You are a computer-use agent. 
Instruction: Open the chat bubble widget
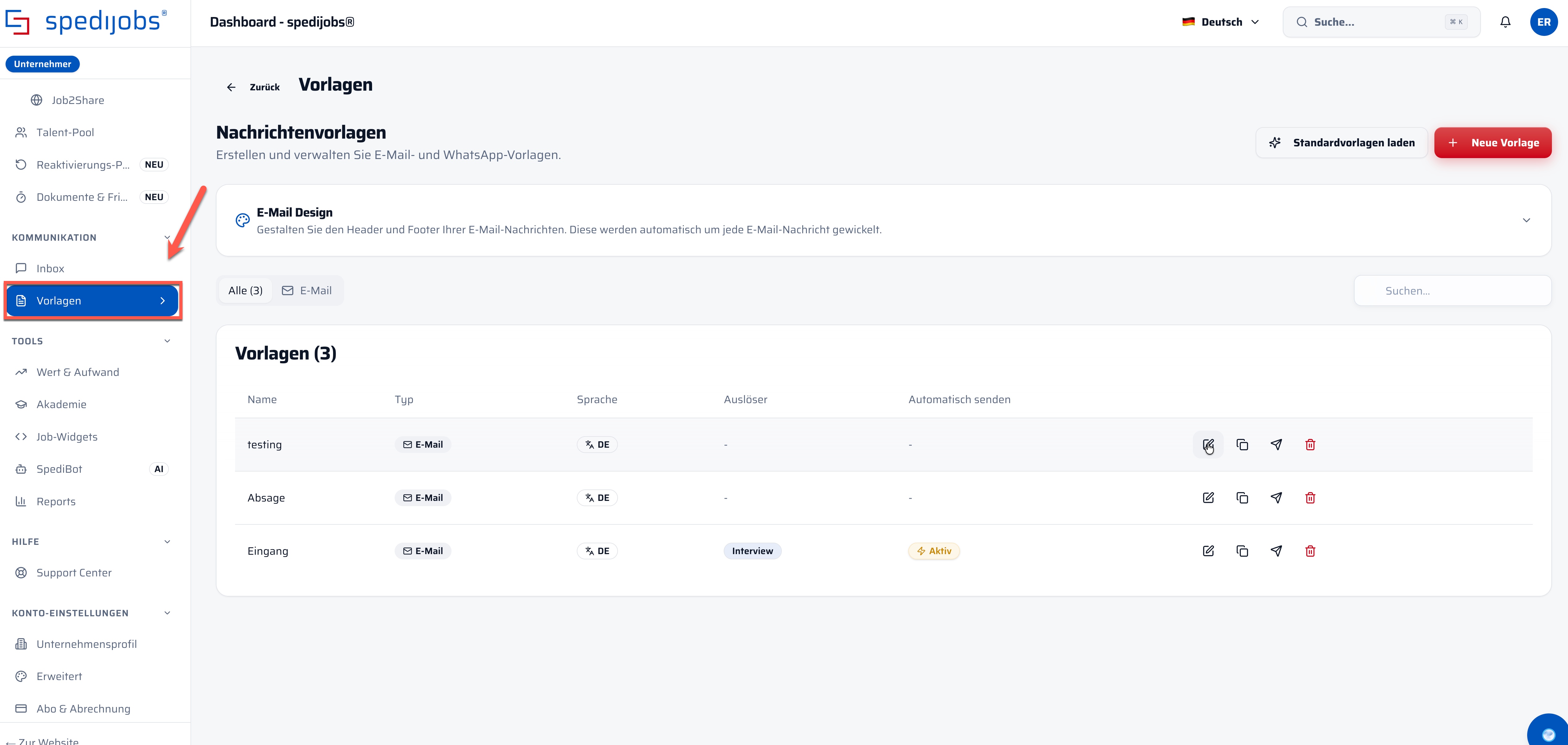coord(1549,731)
